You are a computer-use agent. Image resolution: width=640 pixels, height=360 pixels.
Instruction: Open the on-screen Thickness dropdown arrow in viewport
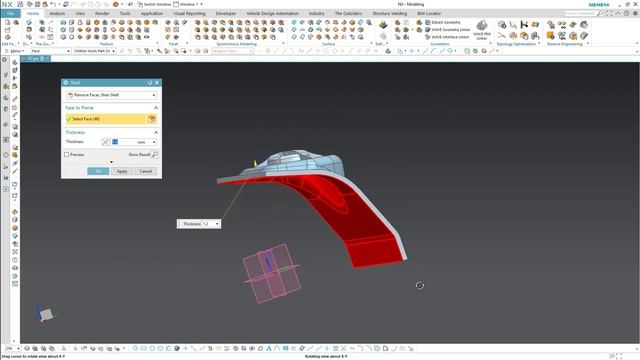[x=217, y=224]
